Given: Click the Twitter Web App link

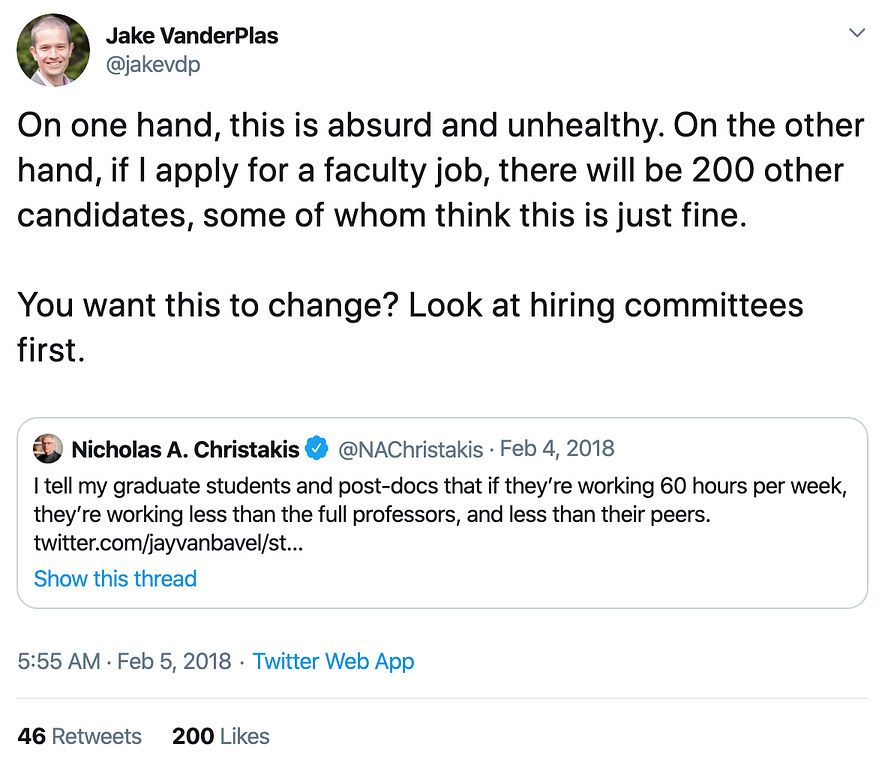Looking at the screenshot, I should coord(333,661).
